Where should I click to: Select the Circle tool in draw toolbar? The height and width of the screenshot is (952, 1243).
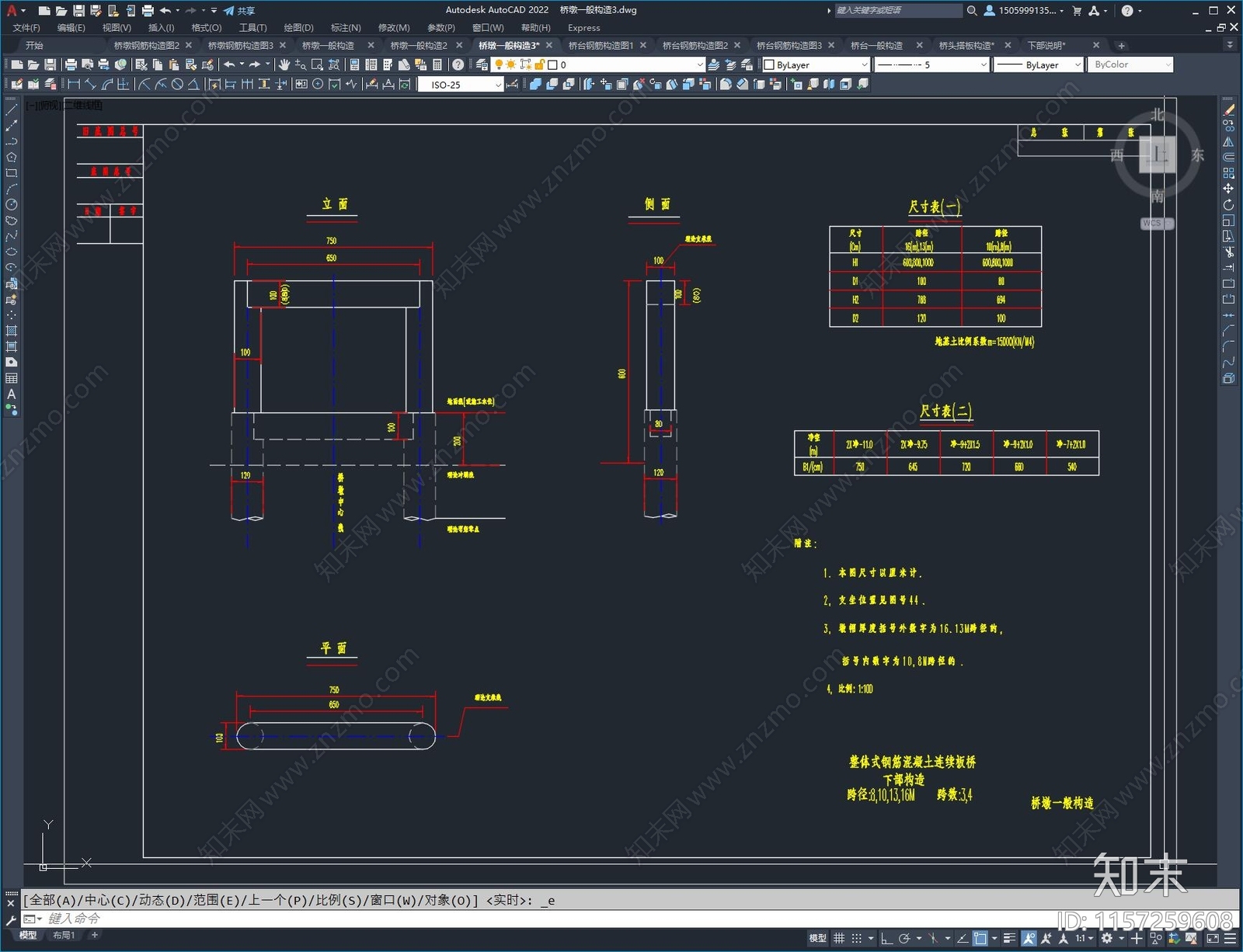(x=11, y=205)
